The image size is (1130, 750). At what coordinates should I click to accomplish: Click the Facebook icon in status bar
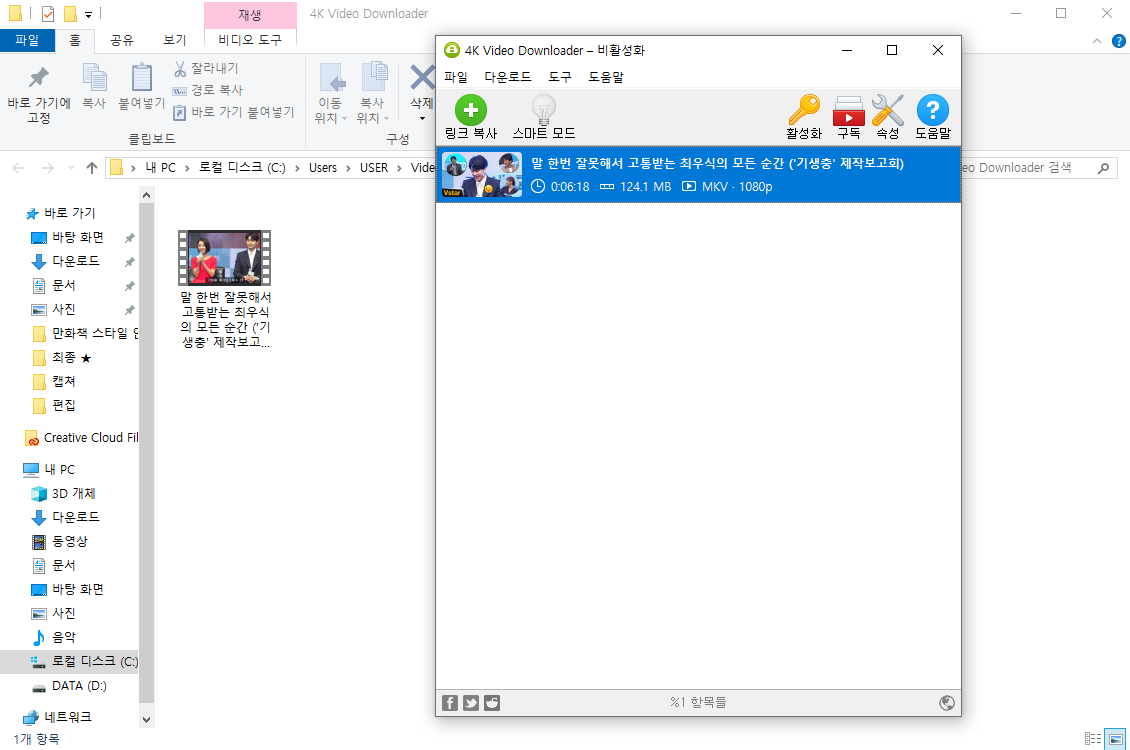tap(450, 703)
